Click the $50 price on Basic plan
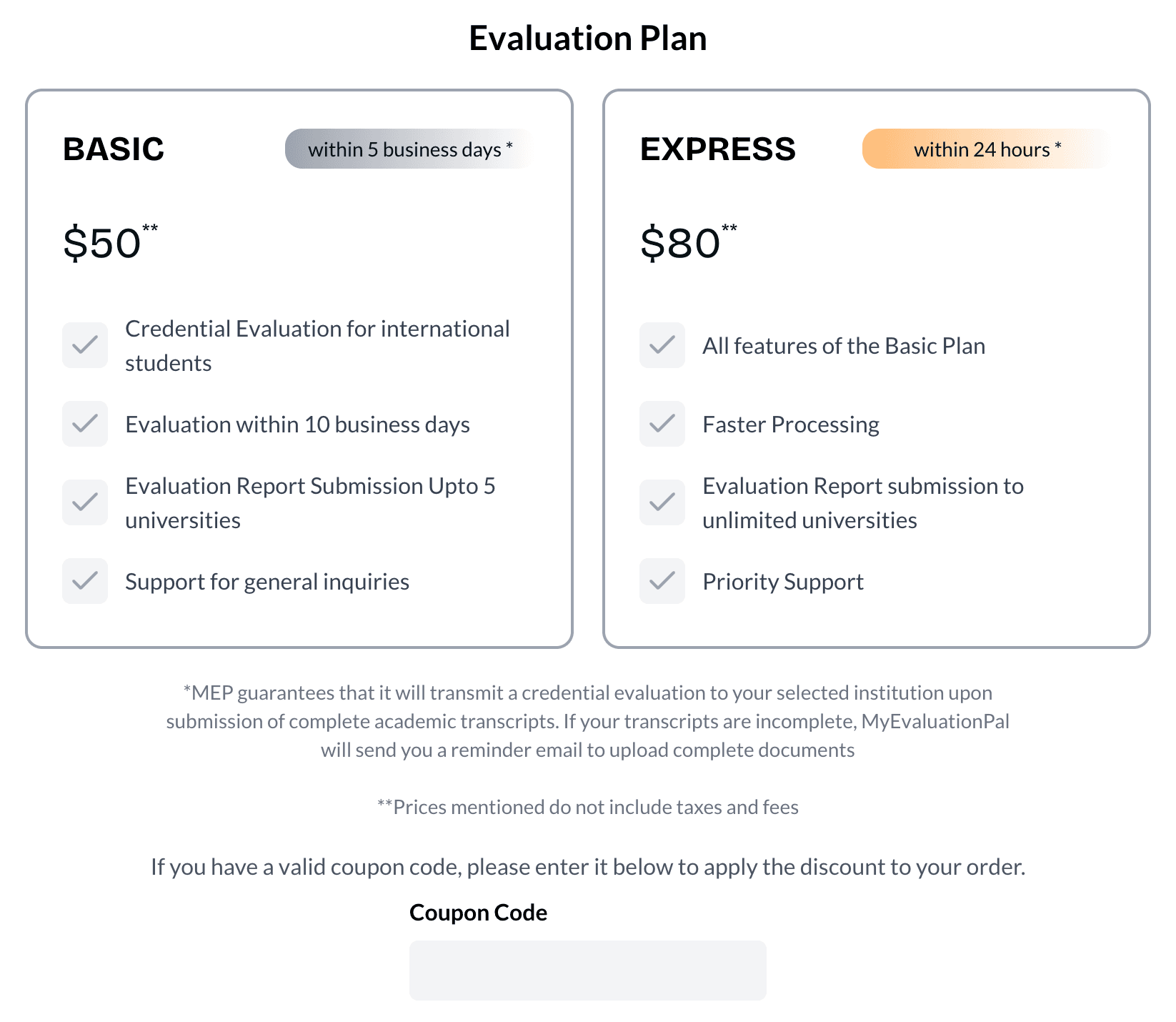This screenshot has height=1022, width=1176. pos(104,243)
